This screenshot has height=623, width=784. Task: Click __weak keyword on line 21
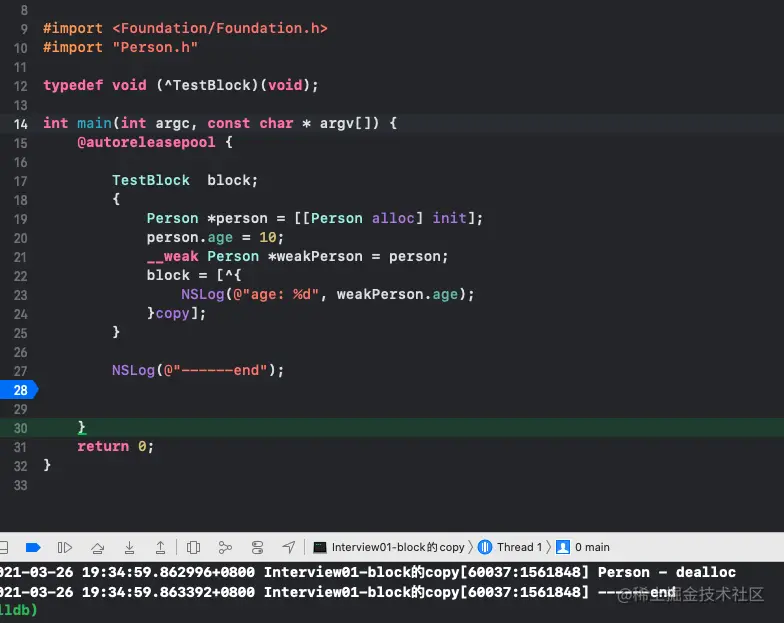point(172,256)
